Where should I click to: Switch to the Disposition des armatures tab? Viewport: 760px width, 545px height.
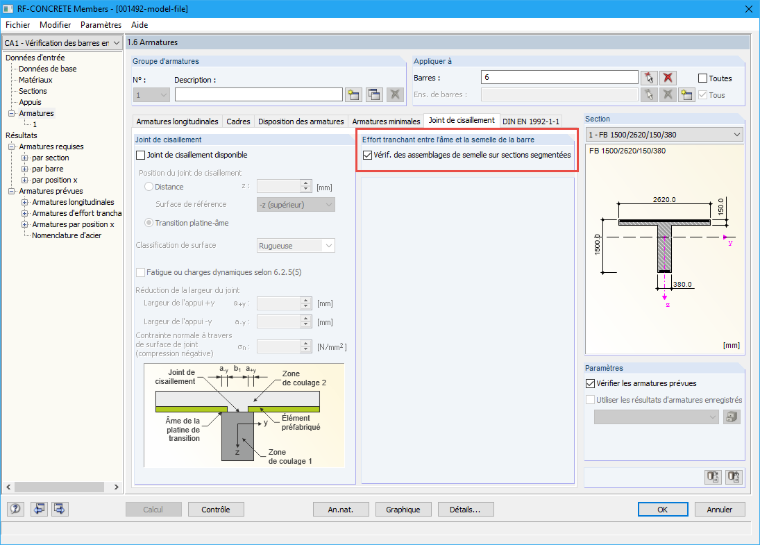coord(301,121)
